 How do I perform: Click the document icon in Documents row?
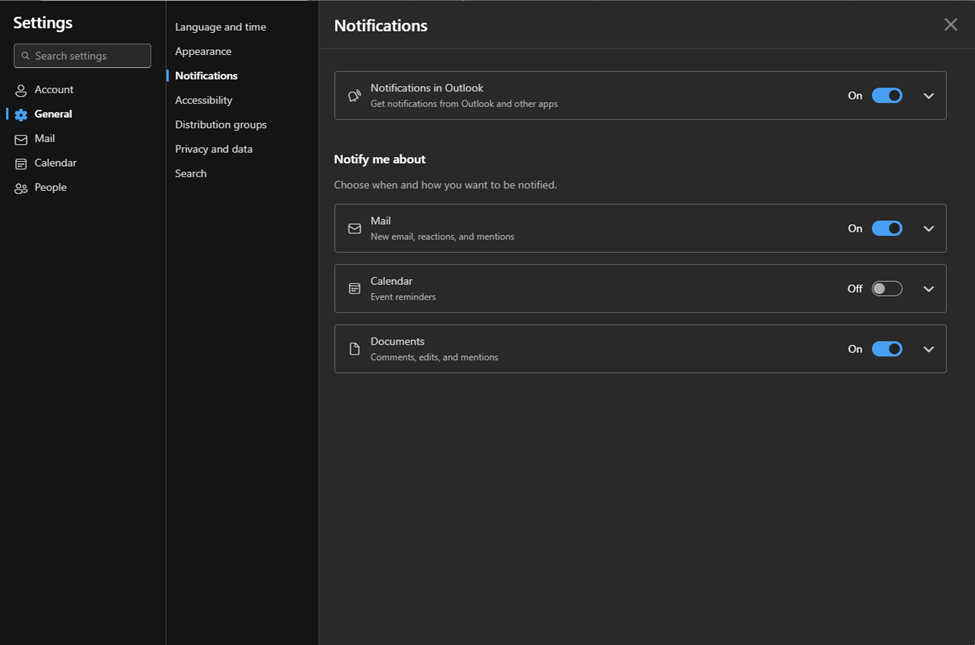[354, 348]
